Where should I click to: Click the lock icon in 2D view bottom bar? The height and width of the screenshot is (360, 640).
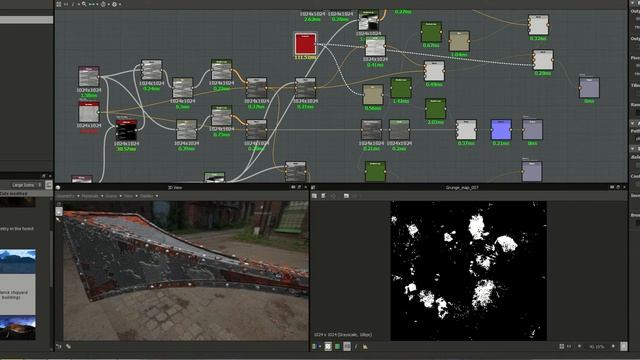624,347
